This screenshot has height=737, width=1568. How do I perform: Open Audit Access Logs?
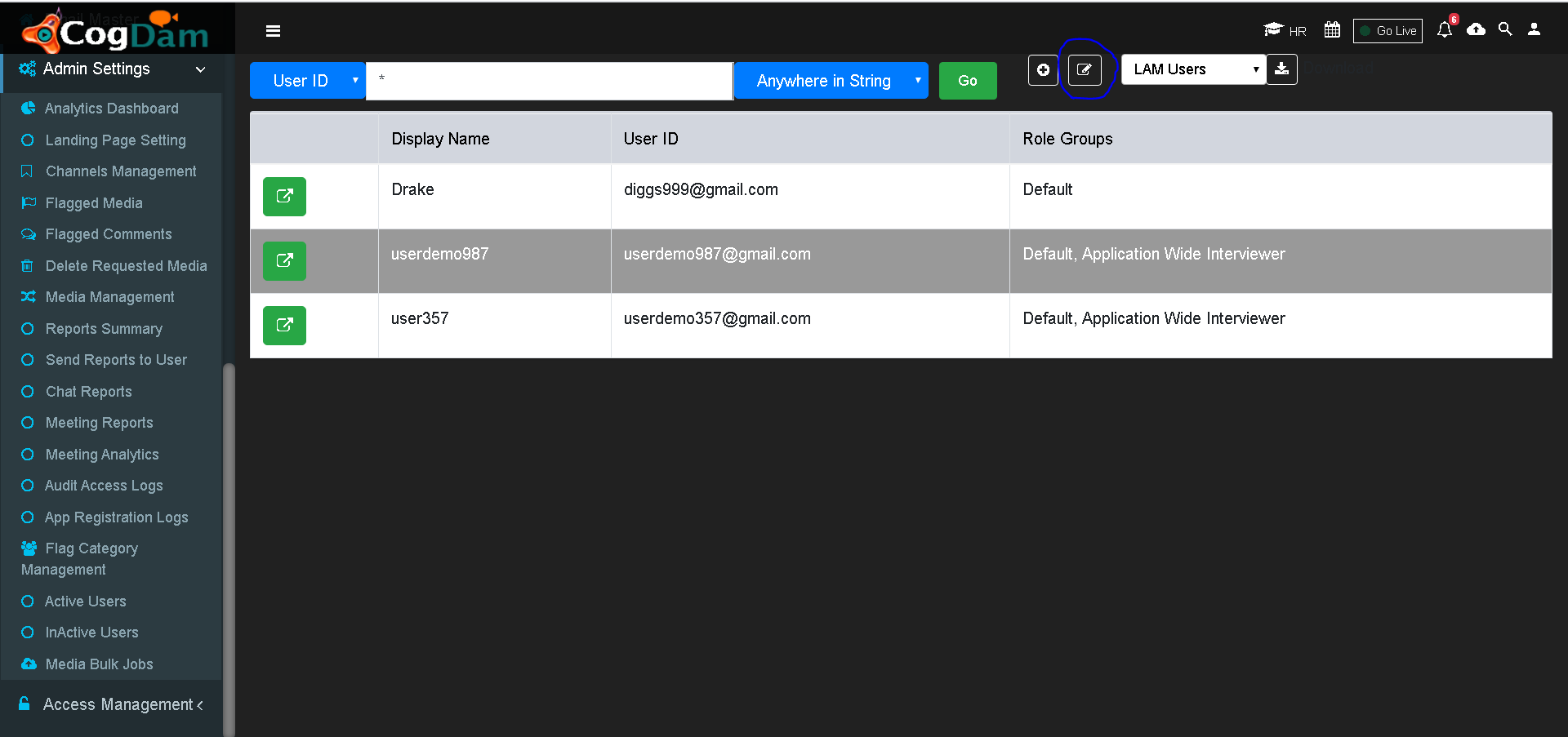pos(104,486)
